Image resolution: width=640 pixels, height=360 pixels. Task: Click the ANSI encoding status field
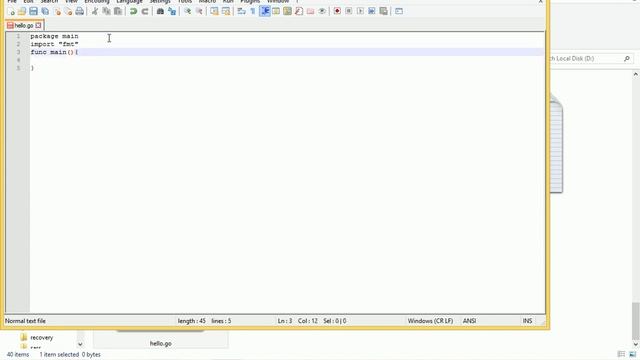coord(469,321)
